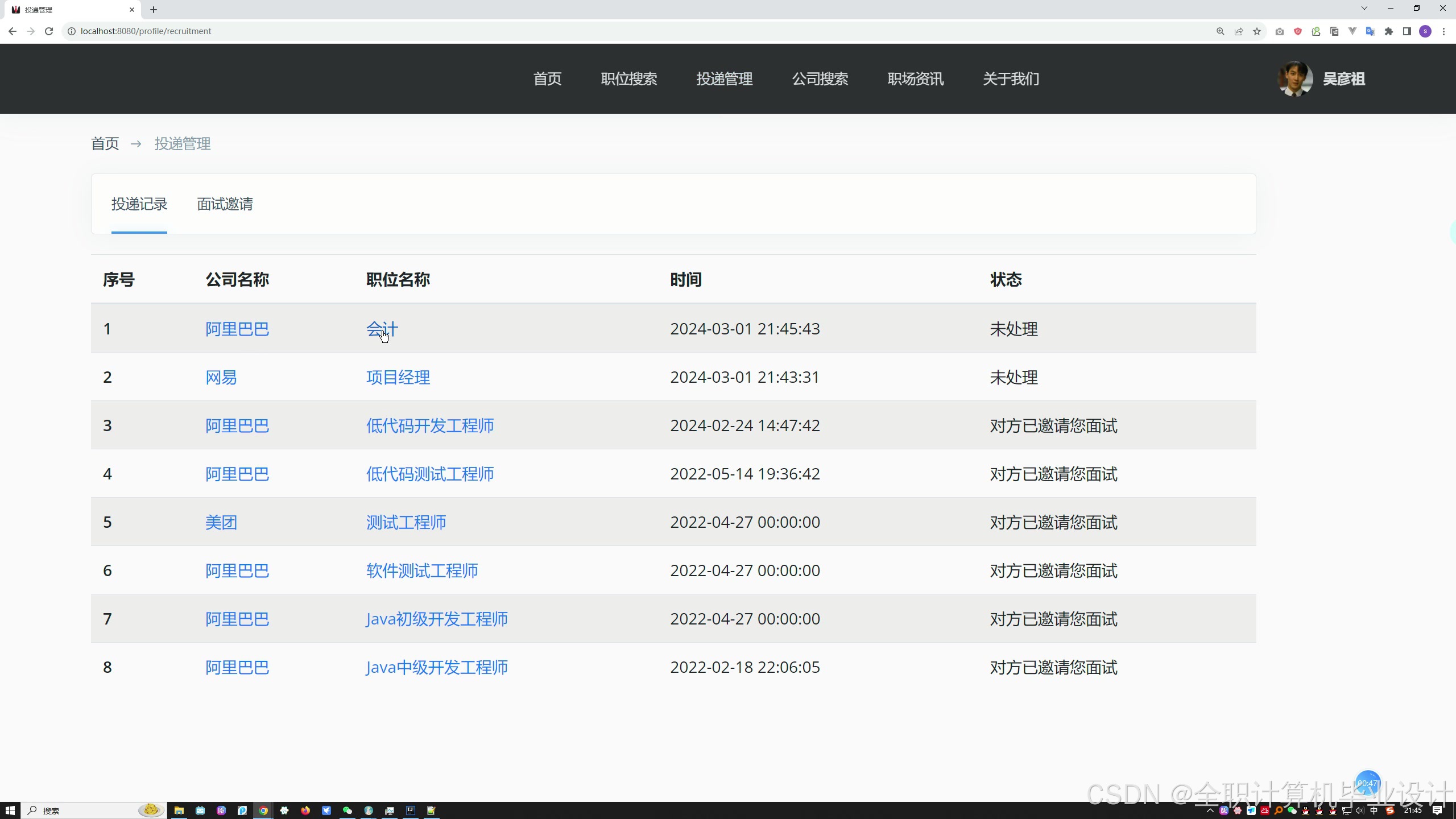
Task: Reload the current page
Action: point(49,31)
